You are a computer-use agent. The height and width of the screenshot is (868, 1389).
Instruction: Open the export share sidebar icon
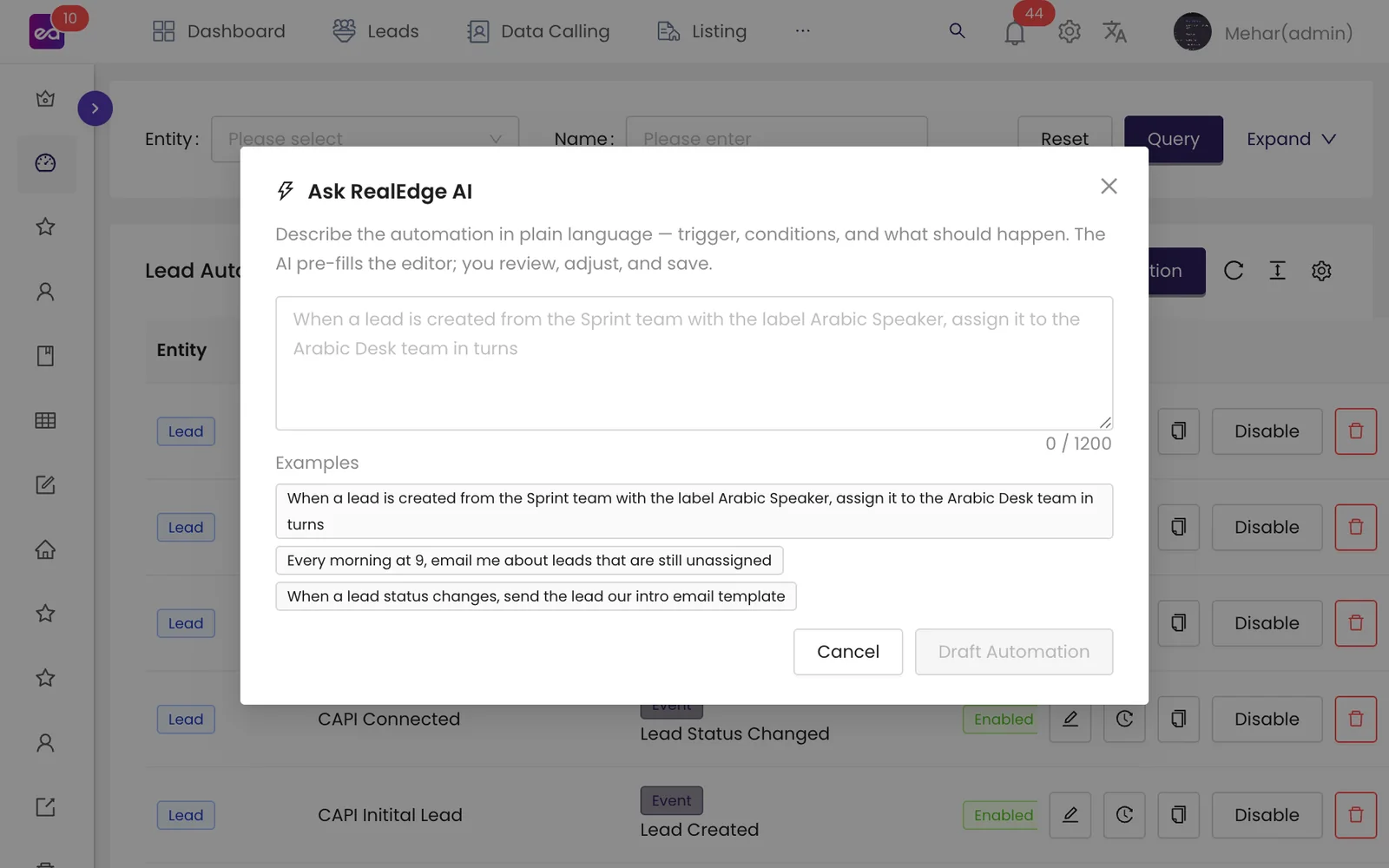tap(45, 807)
